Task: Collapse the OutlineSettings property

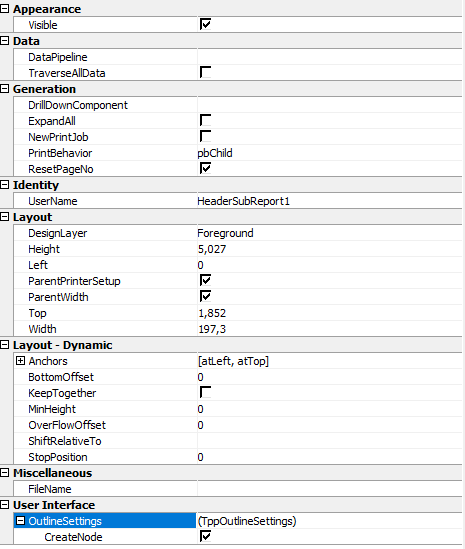Action: coord(21,521)
